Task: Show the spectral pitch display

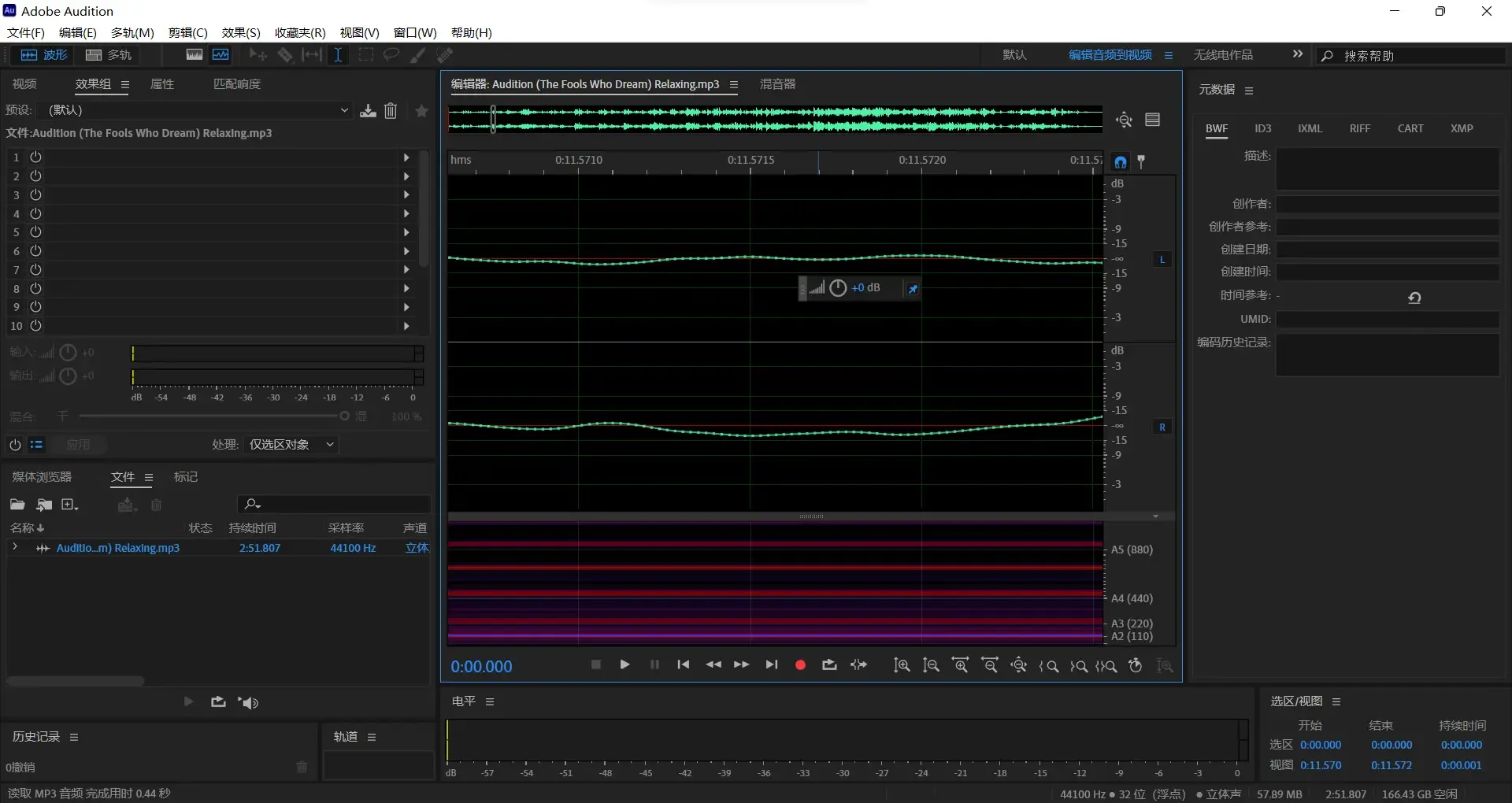Action: tap(221, 55)
